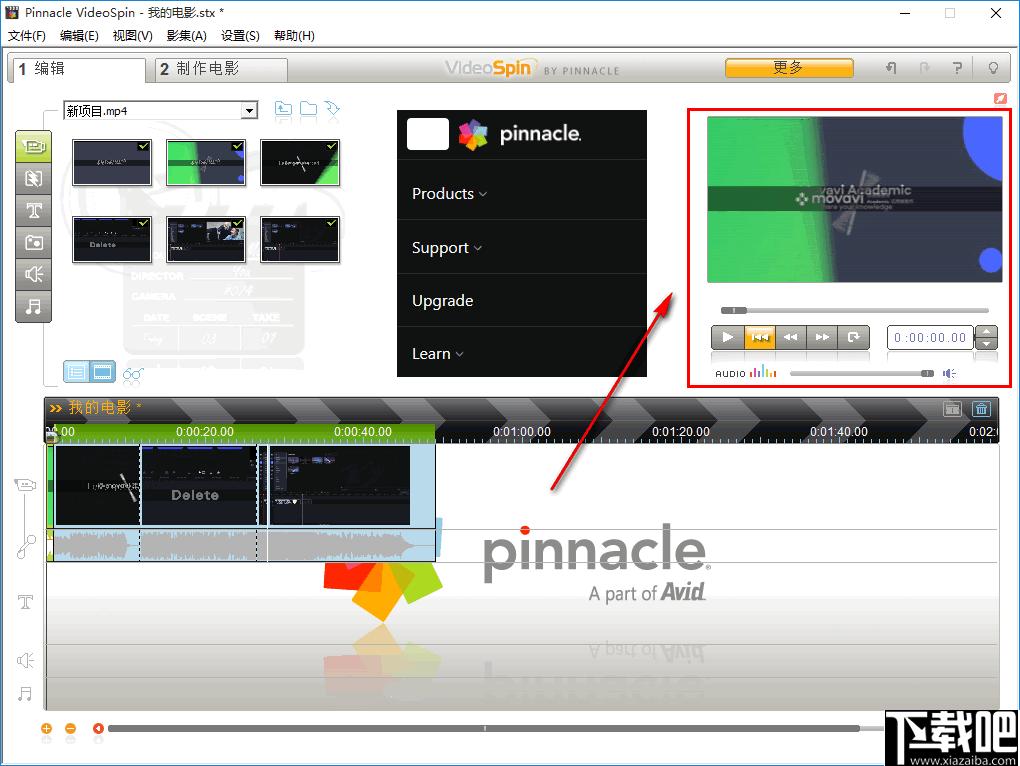This screenshot has width=1020, height=766.
Task: Switch album to list view icon
Action: (x=76, y=372)
